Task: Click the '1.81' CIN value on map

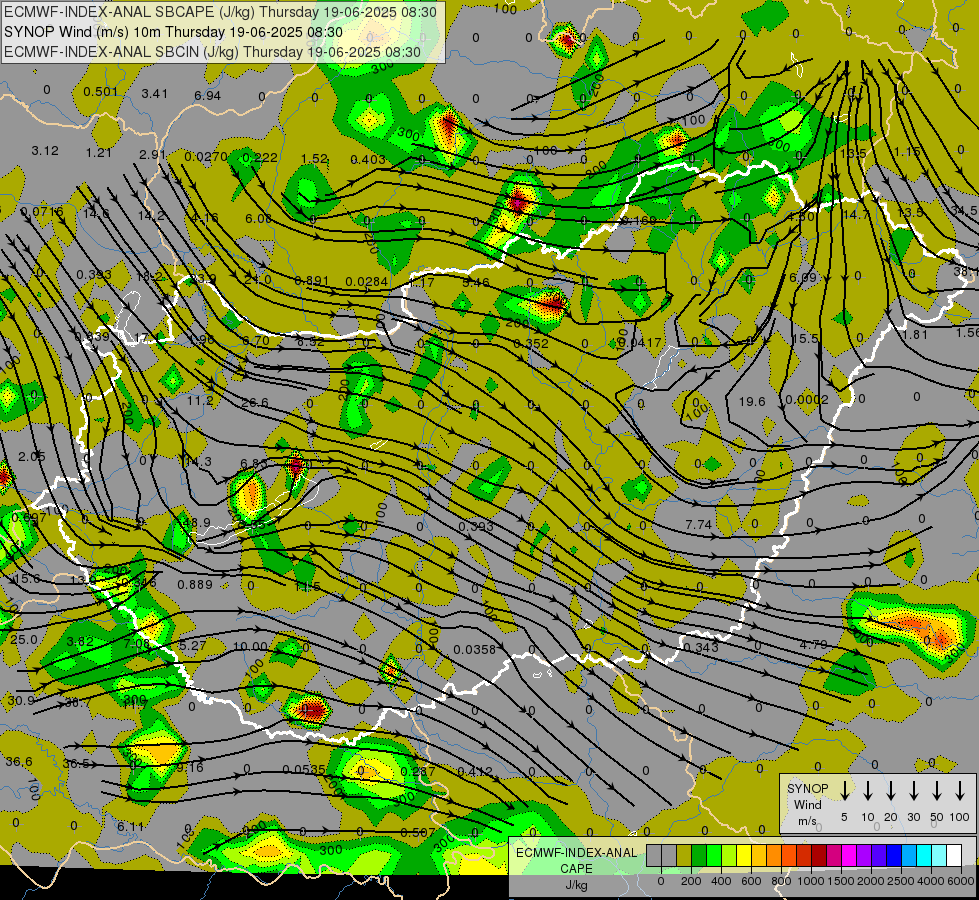Action: (x=915, y=335)
